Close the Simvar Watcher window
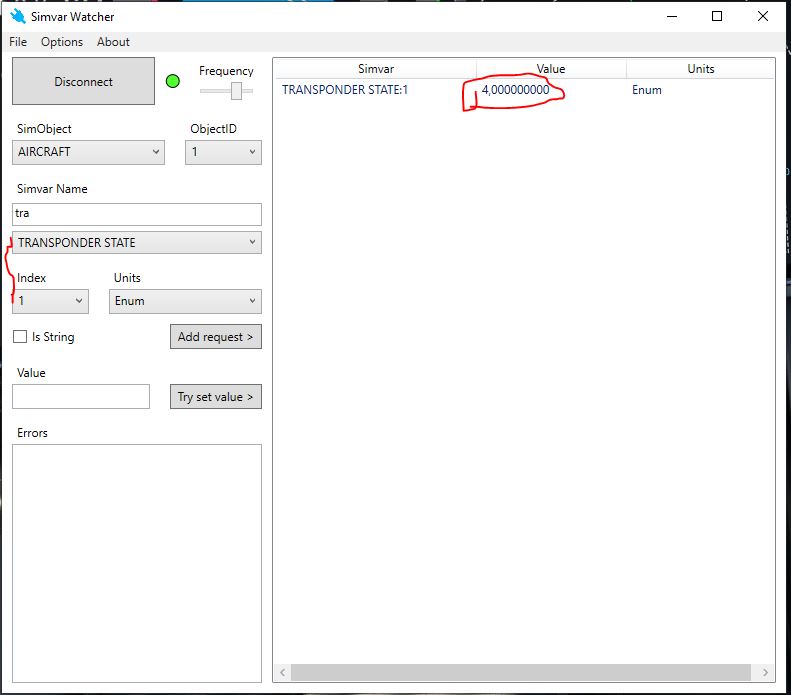Viewport: 791px width, 695px height. [x=763, y=16]
